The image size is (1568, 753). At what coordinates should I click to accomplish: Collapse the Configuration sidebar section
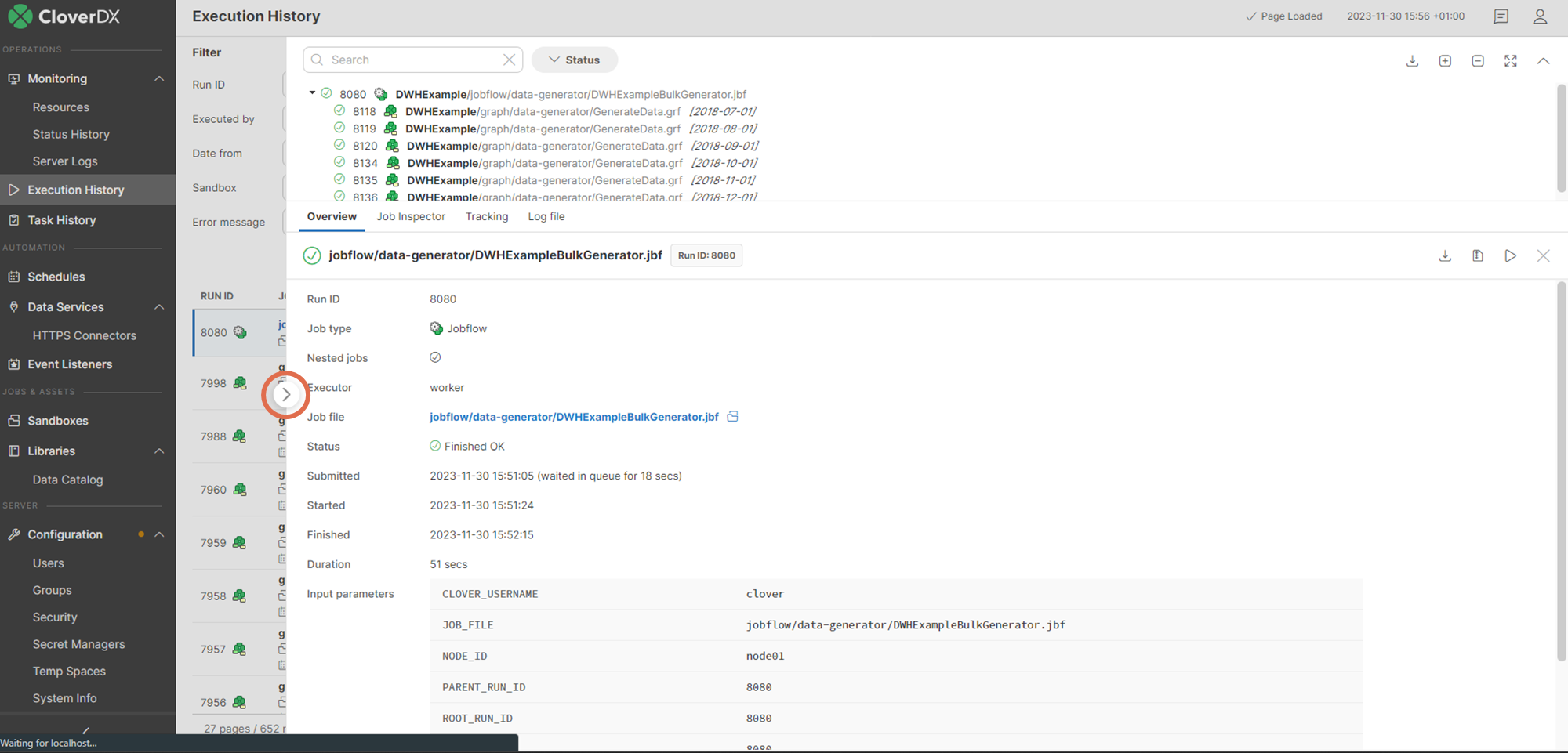159,534
